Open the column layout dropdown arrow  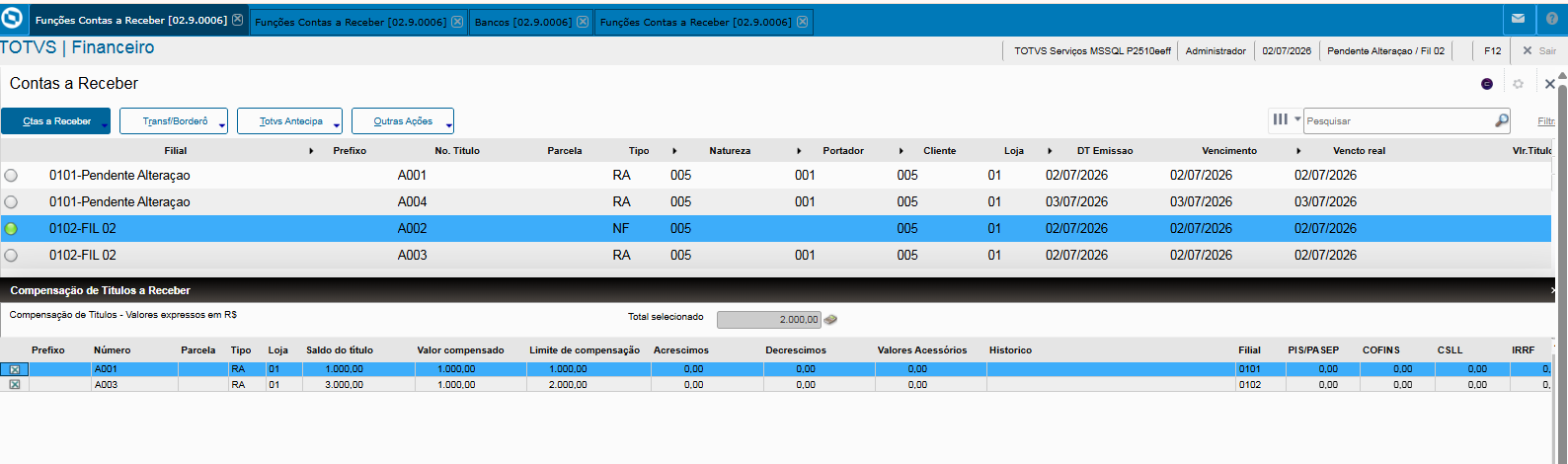click(1297, 118)
